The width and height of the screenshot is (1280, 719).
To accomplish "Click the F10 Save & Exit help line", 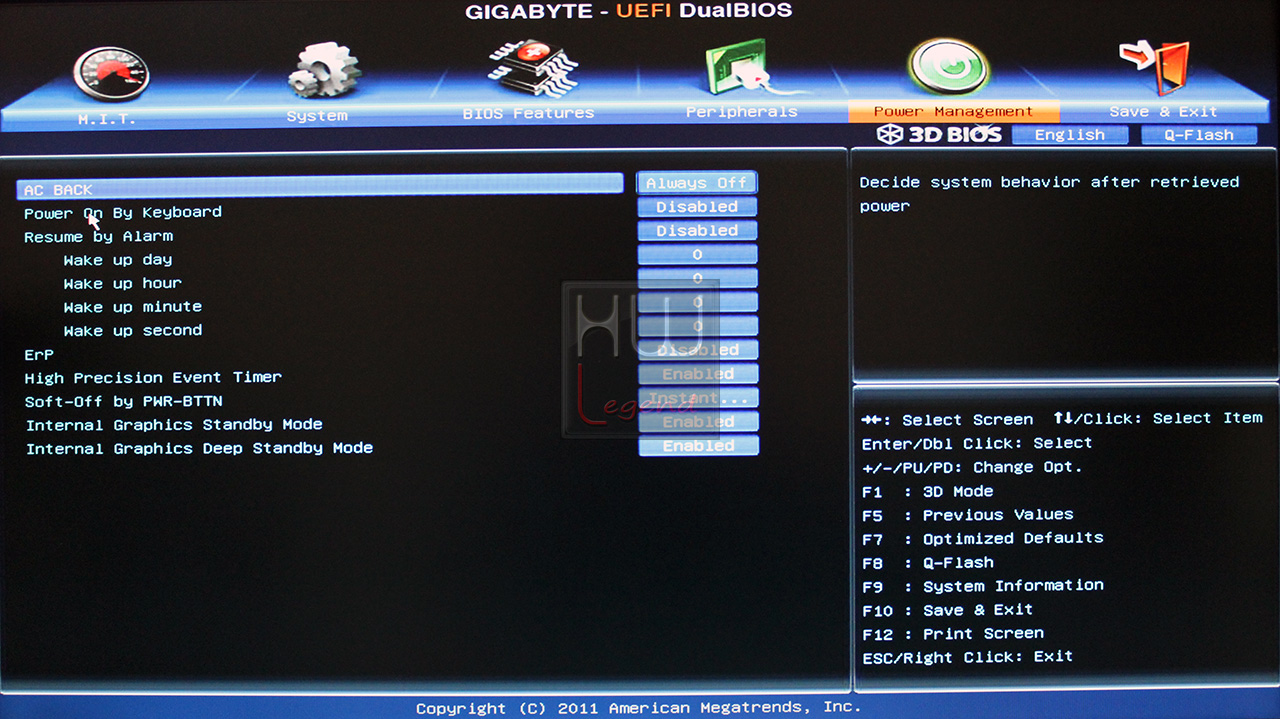I will tap(947, 610).
